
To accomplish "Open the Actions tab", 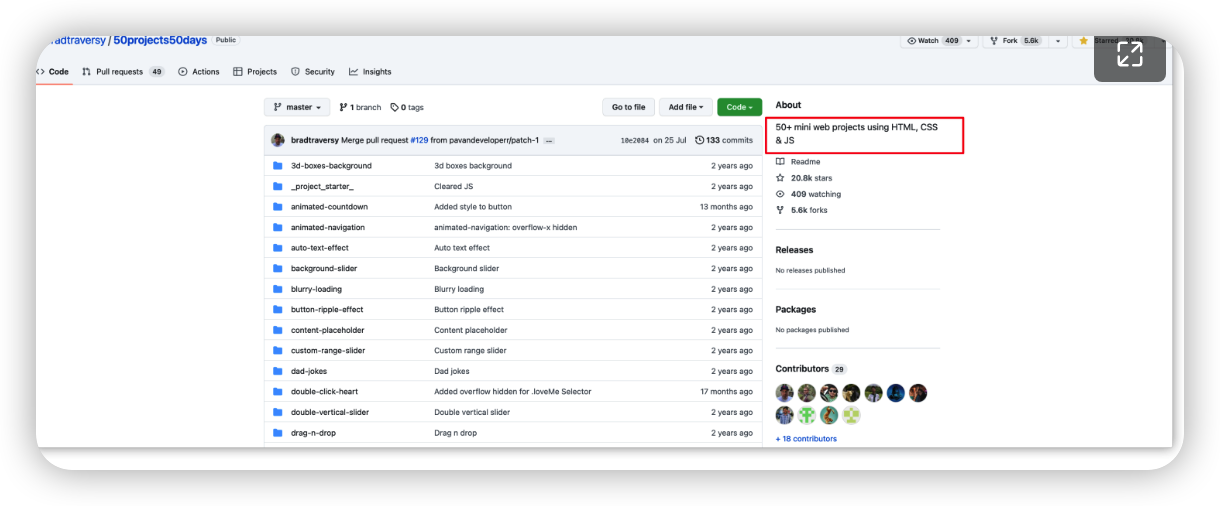I will 199,72.
